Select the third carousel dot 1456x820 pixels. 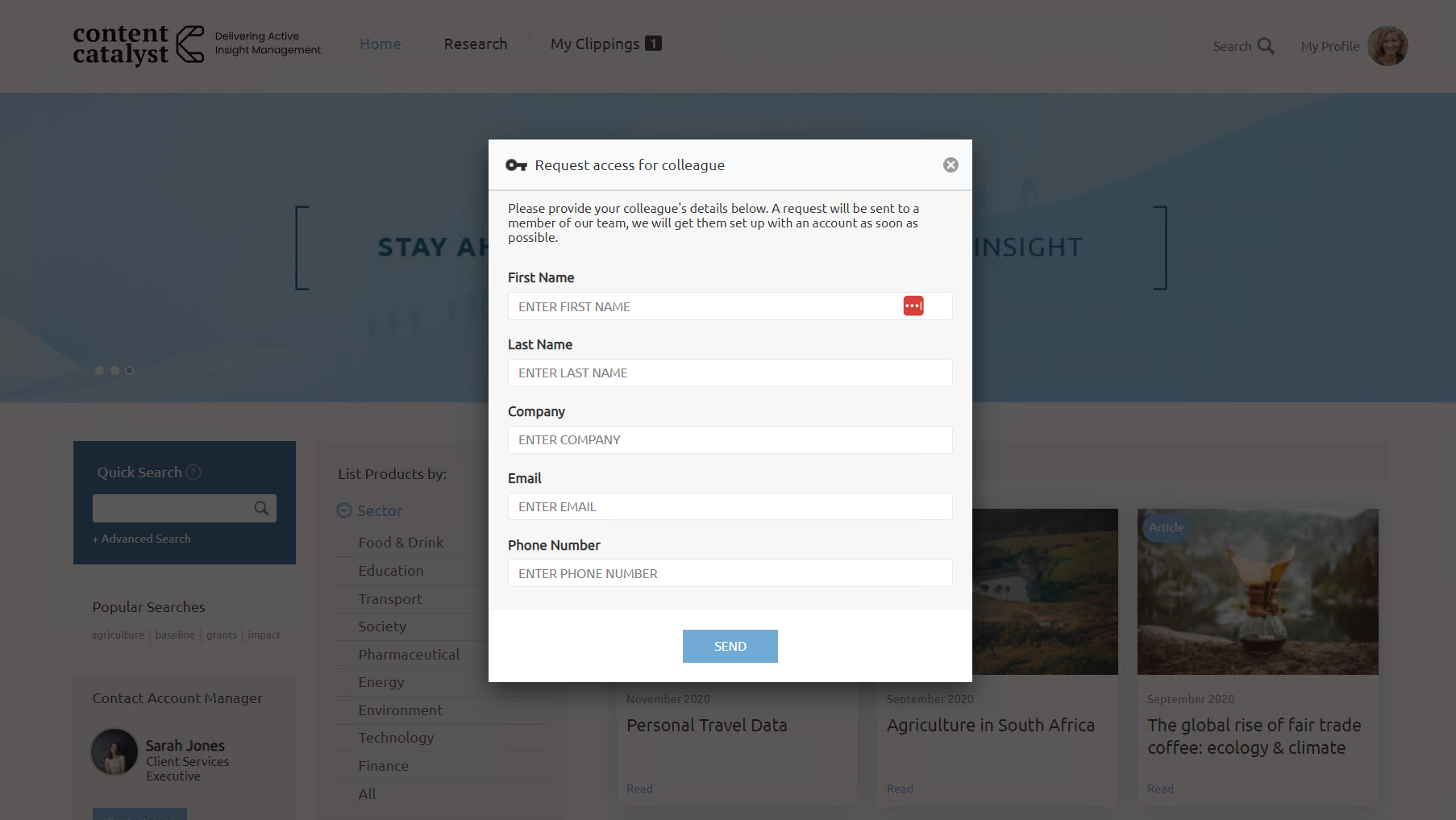click(129, 371)
